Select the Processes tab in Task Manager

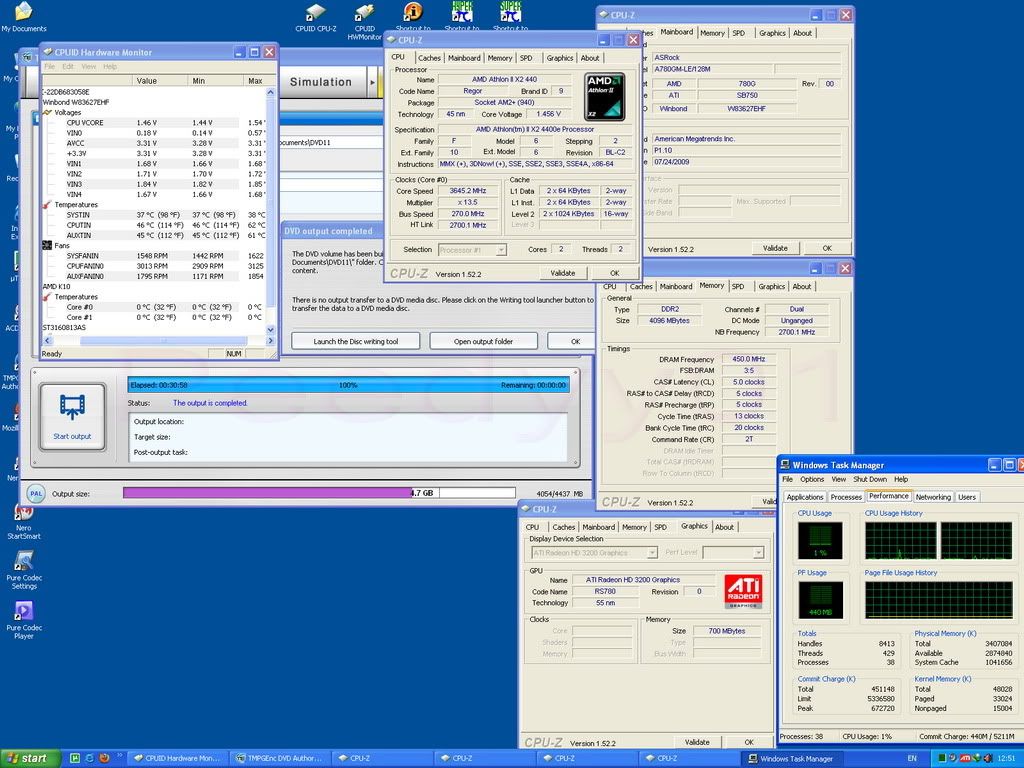(846, 497)
